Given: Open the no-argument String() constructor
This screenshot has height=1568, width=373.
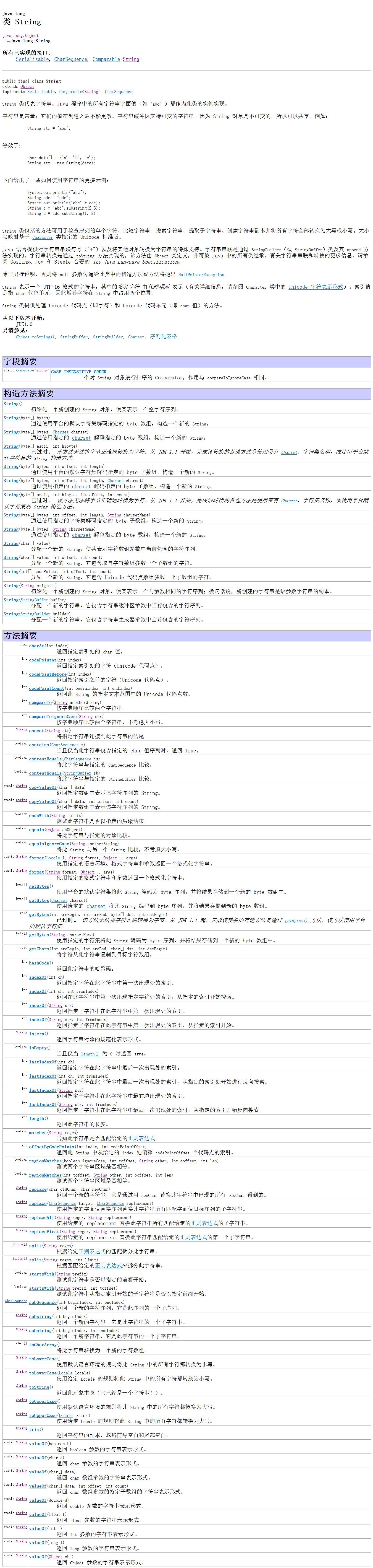Looking at the screenshot, I should tap(11, 404).
